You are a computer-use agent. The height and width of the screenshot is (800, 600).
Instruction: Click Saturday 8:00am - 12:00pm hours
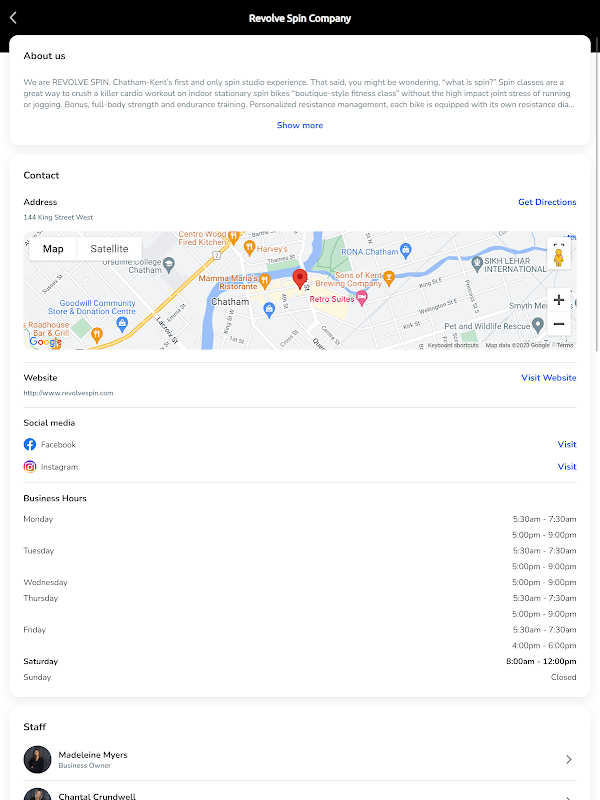point(541,661)
